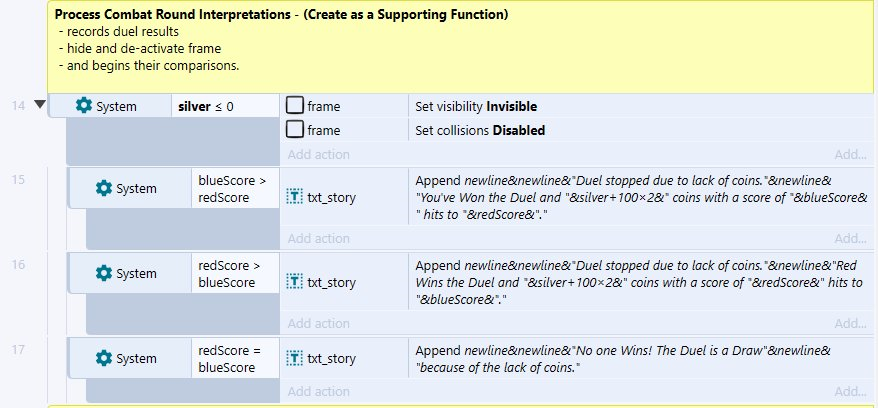
Task: Click Add action under the frame actions
Action: [319, 154]
